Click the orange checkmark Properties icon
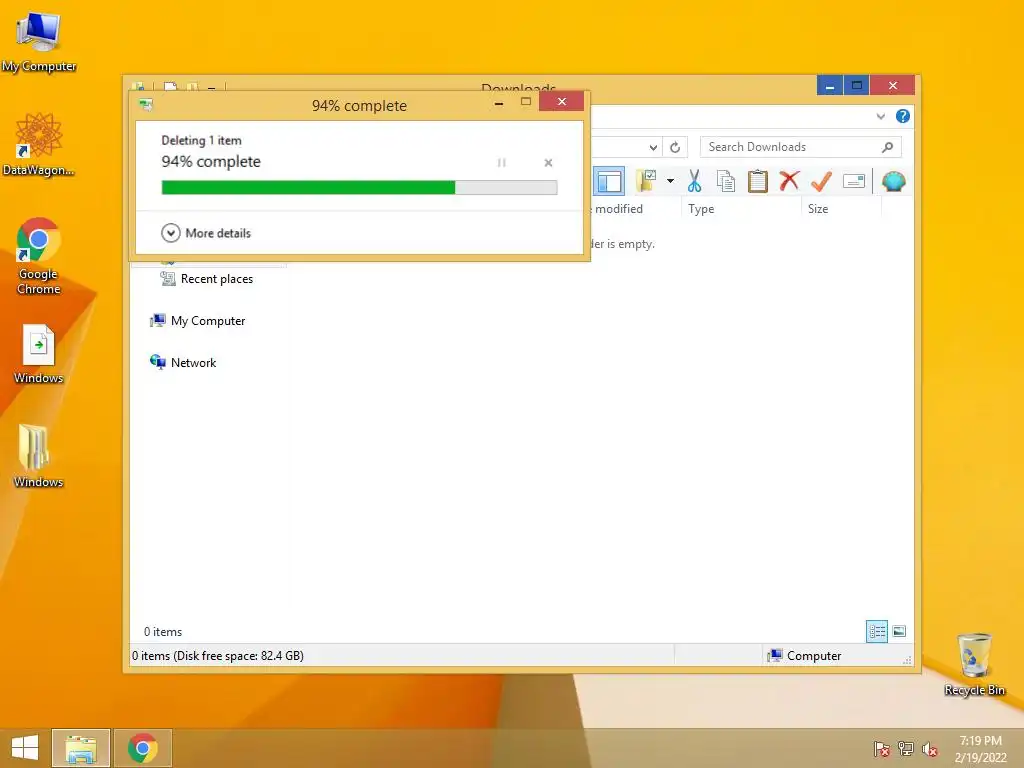Image resolution: width=1024 pixels, height=768 pixels. [x=822, y=182]
